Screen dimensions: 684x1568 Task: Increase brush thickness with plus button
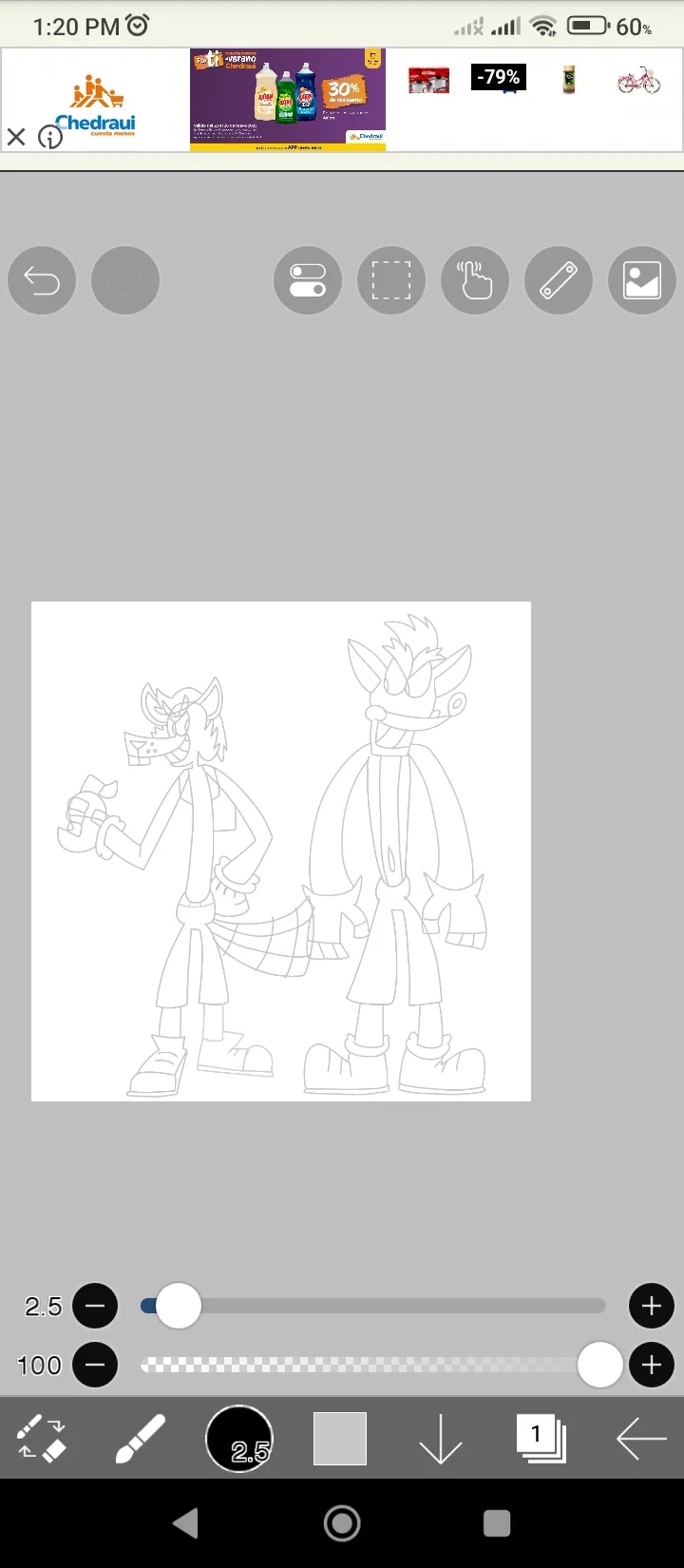pyautogui.click(x=652, y=1306)
